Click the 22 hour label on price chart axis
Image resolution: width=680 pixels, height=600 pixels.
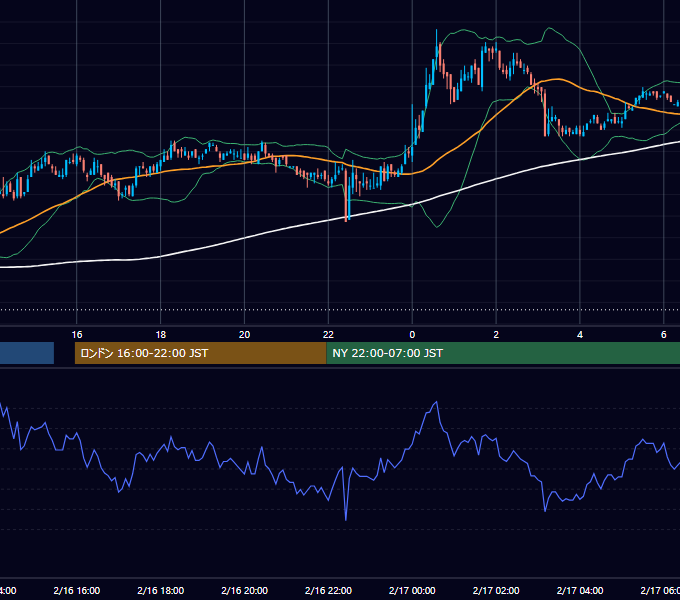(328, 335)
